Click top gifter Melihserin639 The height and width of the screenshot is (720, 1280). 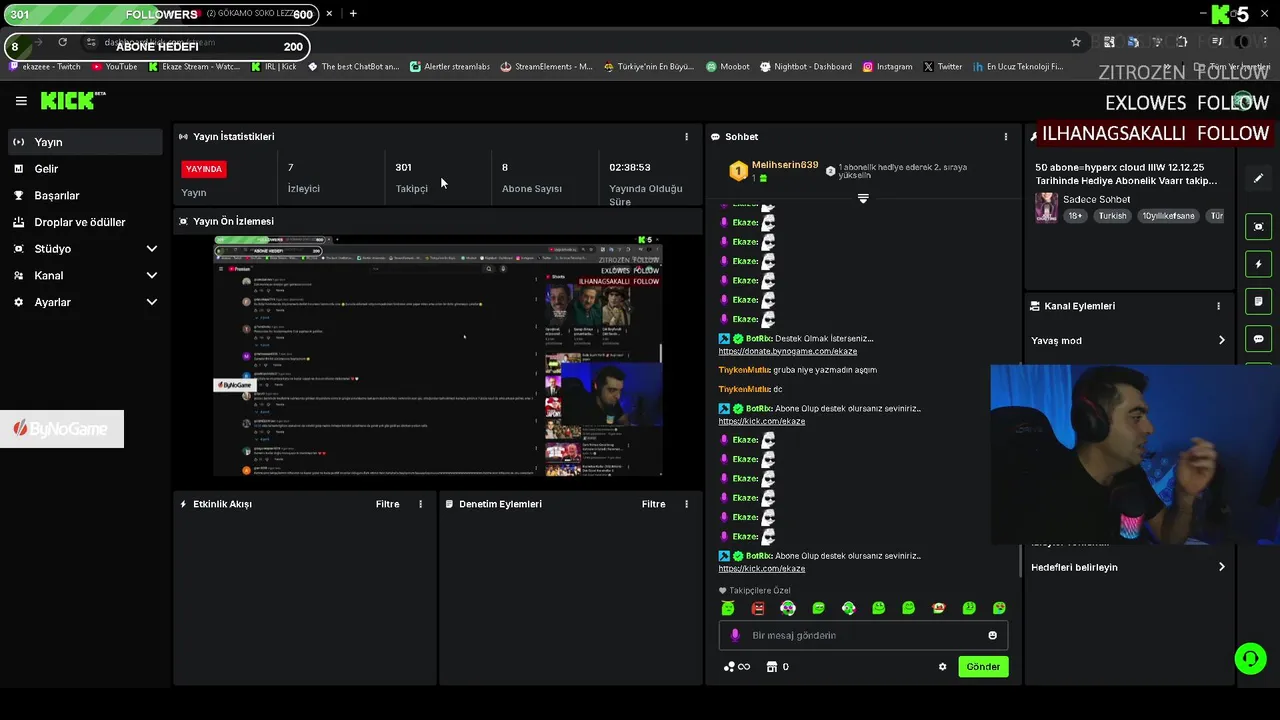click(x=784, y=165)
